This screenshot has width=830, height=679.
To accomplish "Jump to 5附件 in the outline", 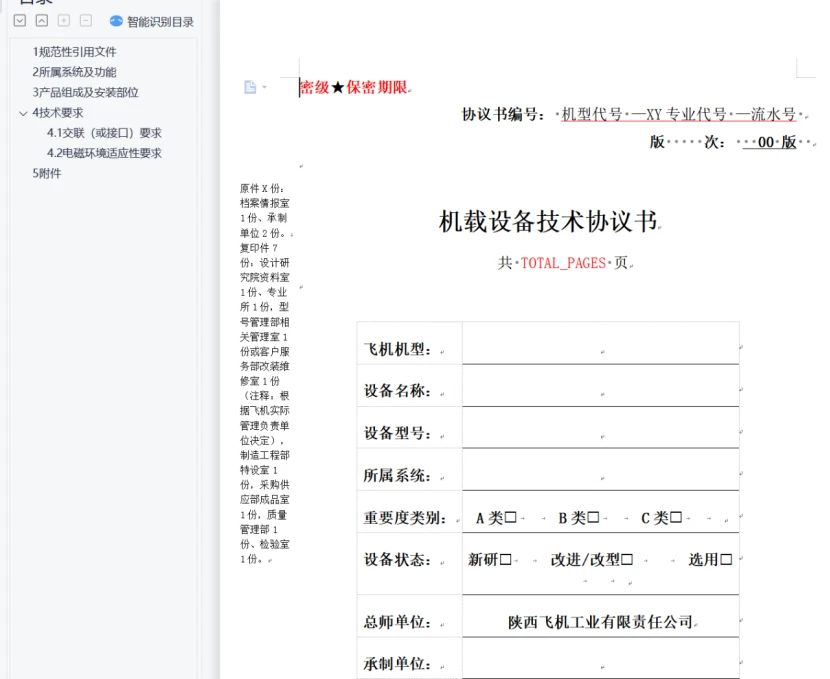I will pos(47,173).
